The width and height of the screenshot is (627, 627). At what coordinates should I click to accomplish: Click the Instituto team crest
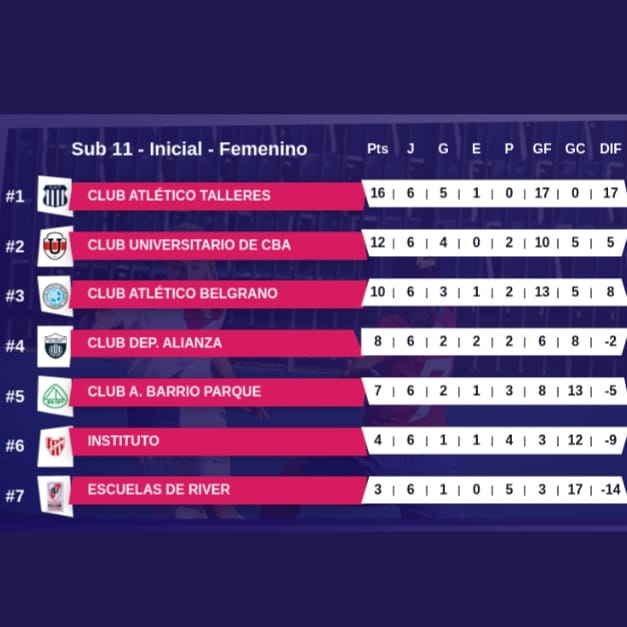pyautogui.click(x=53, y=444)
